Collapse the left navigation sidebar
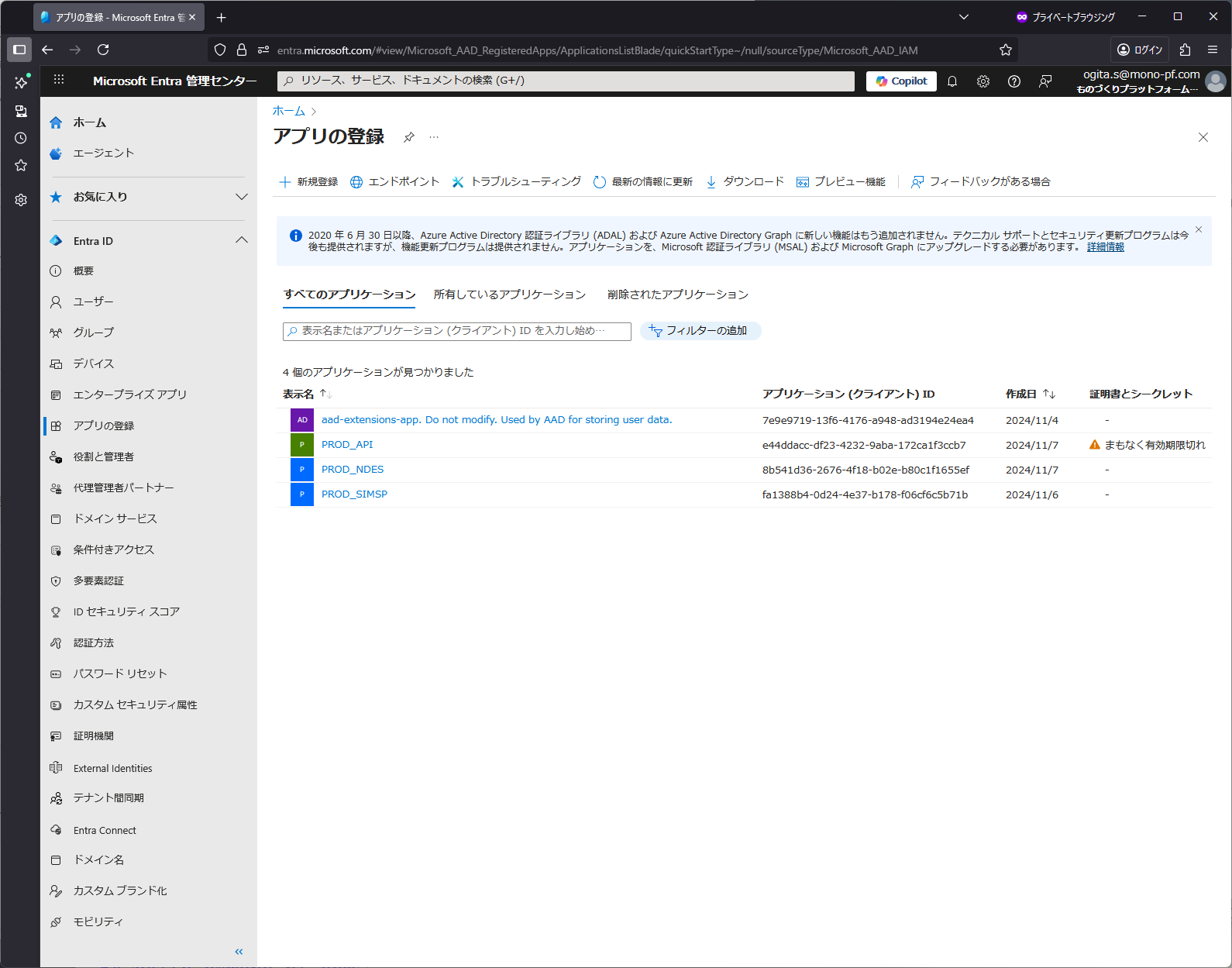Viewport: 1232px width, 968px height. click(x=239, y=951)
